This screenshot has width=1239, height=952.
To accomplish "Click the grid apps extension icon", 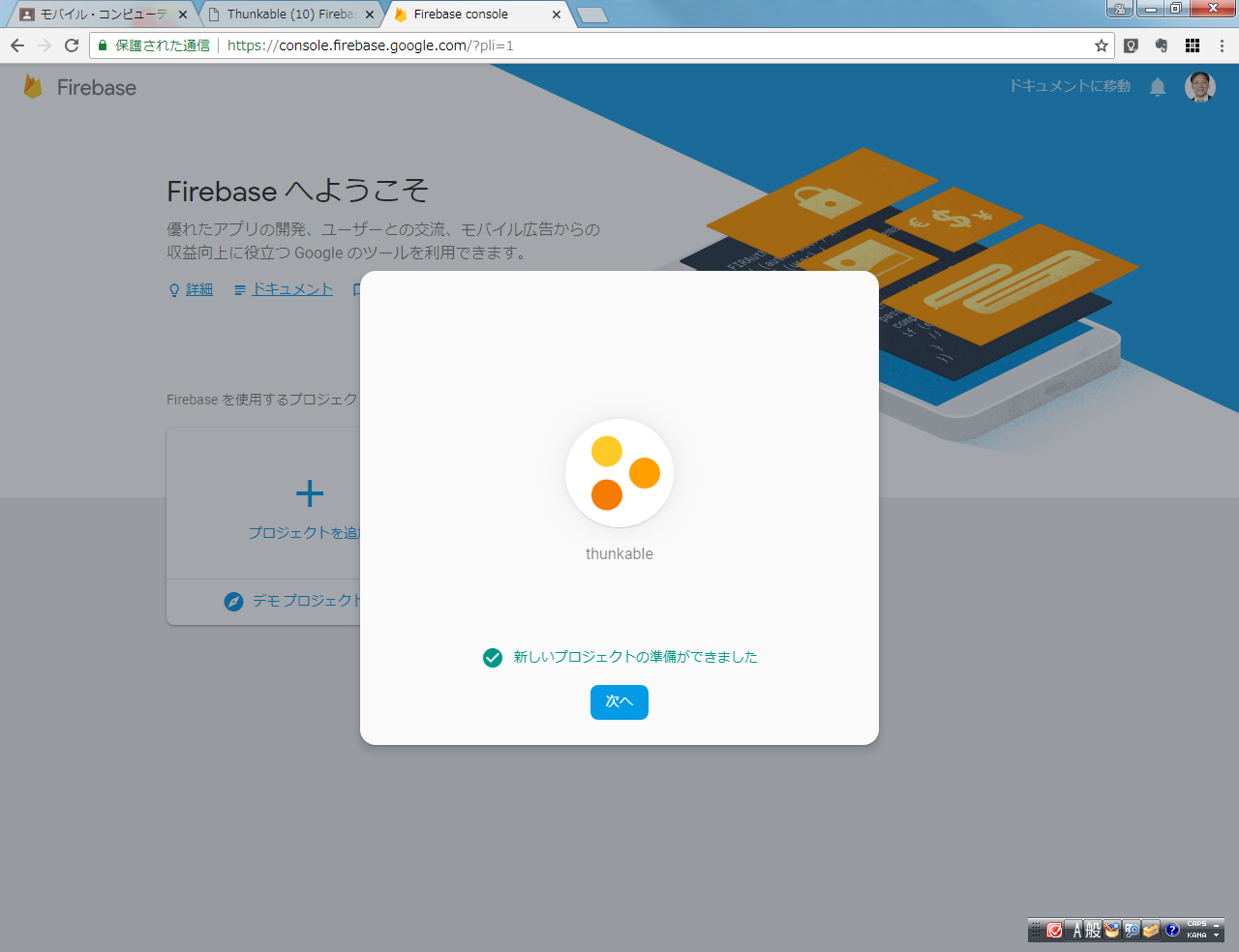I will click(x=1193, y=45).
